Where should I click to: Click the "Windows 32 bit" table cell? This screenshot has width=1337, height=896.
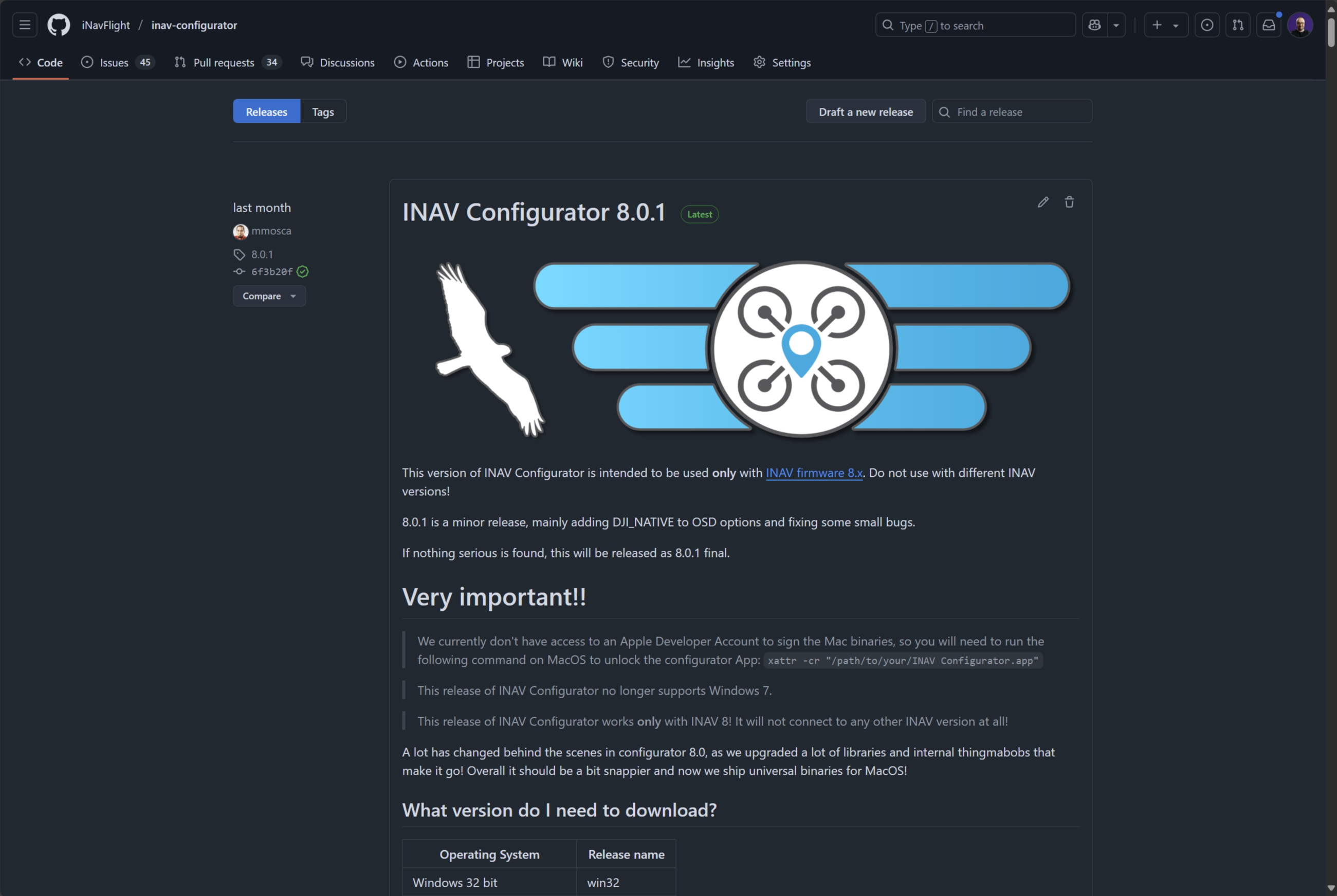(489, 882)
